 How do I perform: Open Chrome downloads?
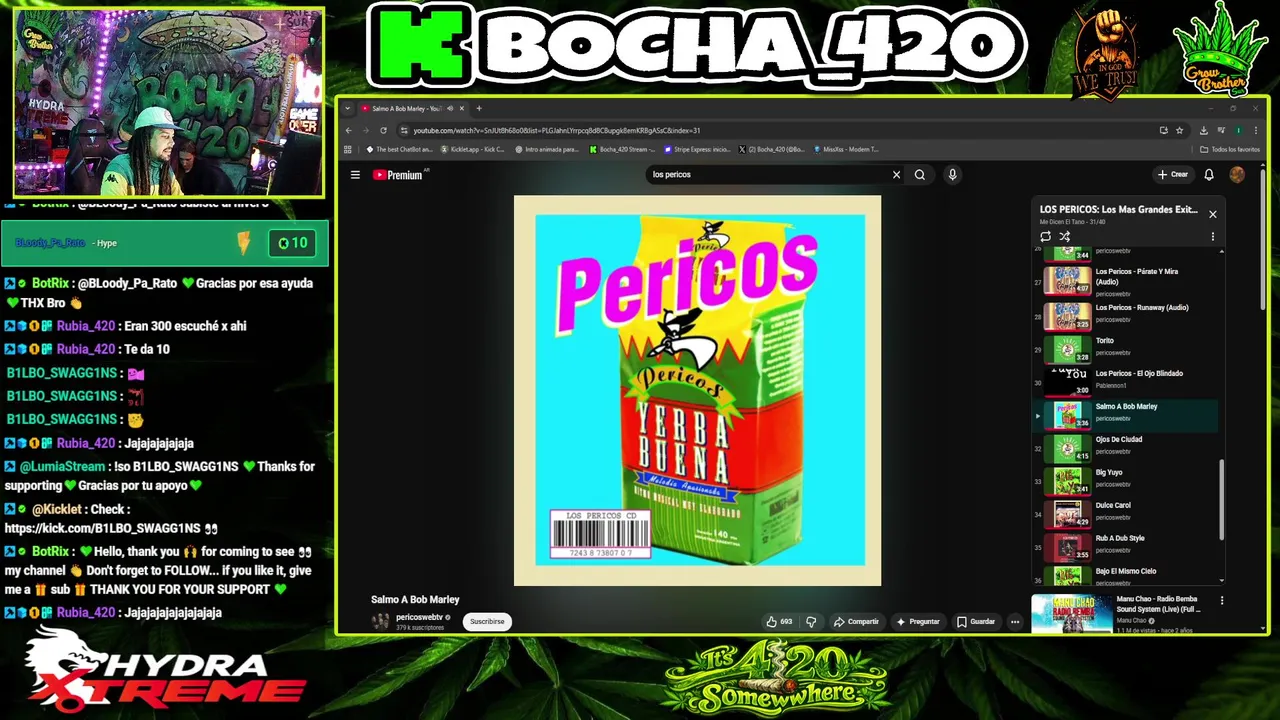[1204, 130]
